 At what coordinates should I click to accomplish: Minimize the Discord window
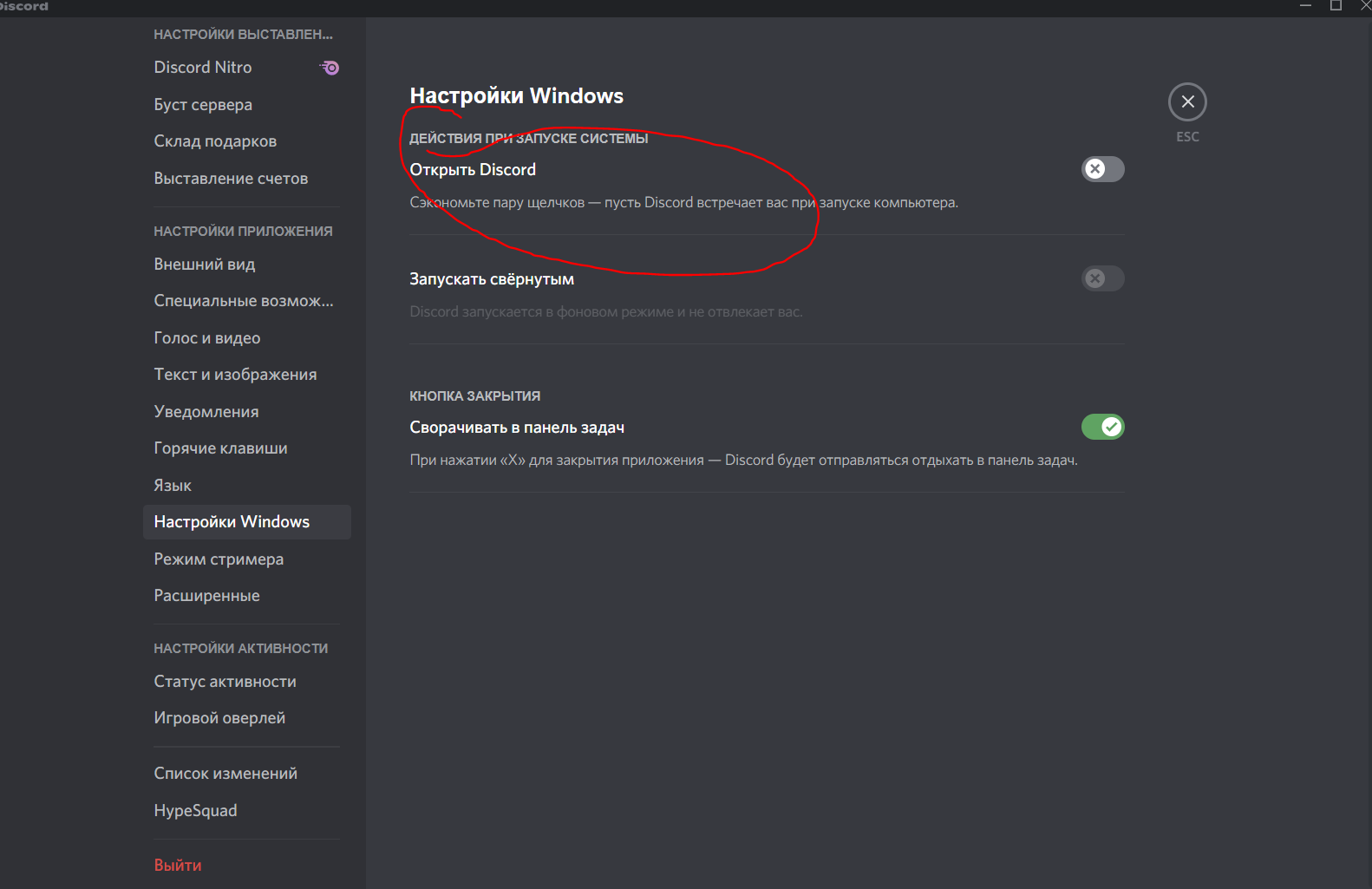[1305, 6]
